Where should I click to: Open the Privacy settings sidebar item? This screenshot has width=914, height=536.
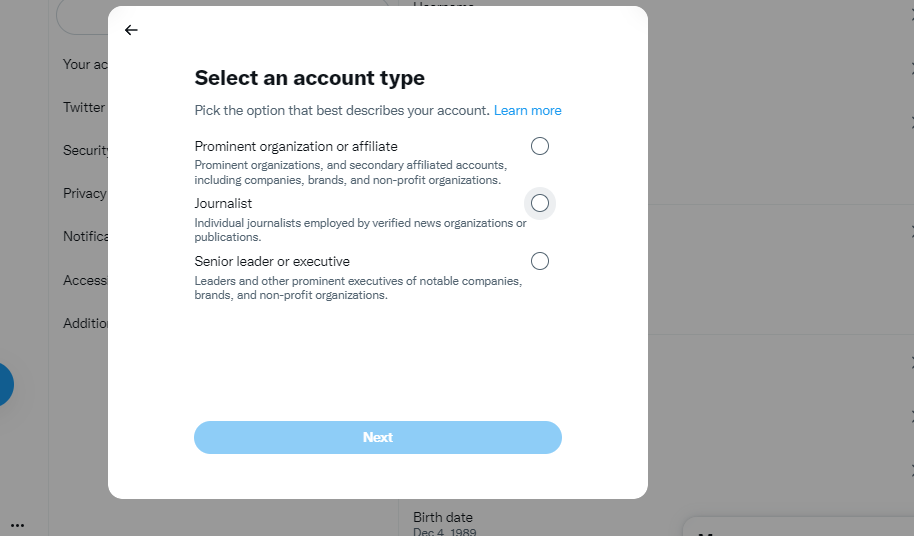point(85,193)
